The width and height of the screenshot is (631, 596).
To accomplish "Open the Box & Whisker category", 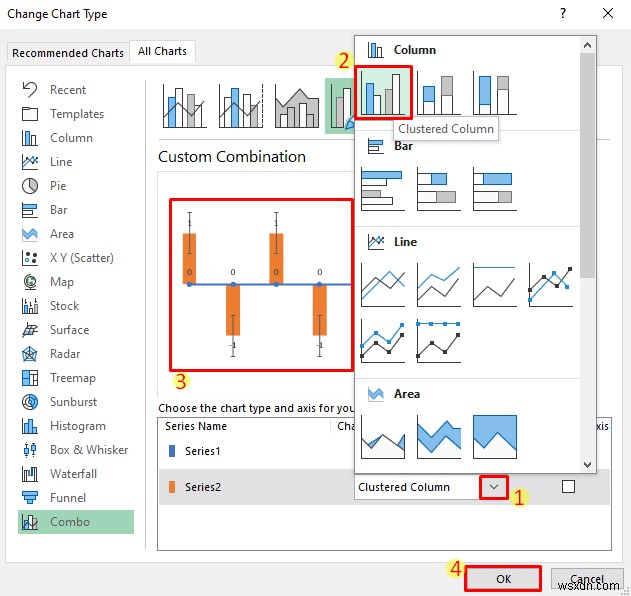I will (76, 450).
